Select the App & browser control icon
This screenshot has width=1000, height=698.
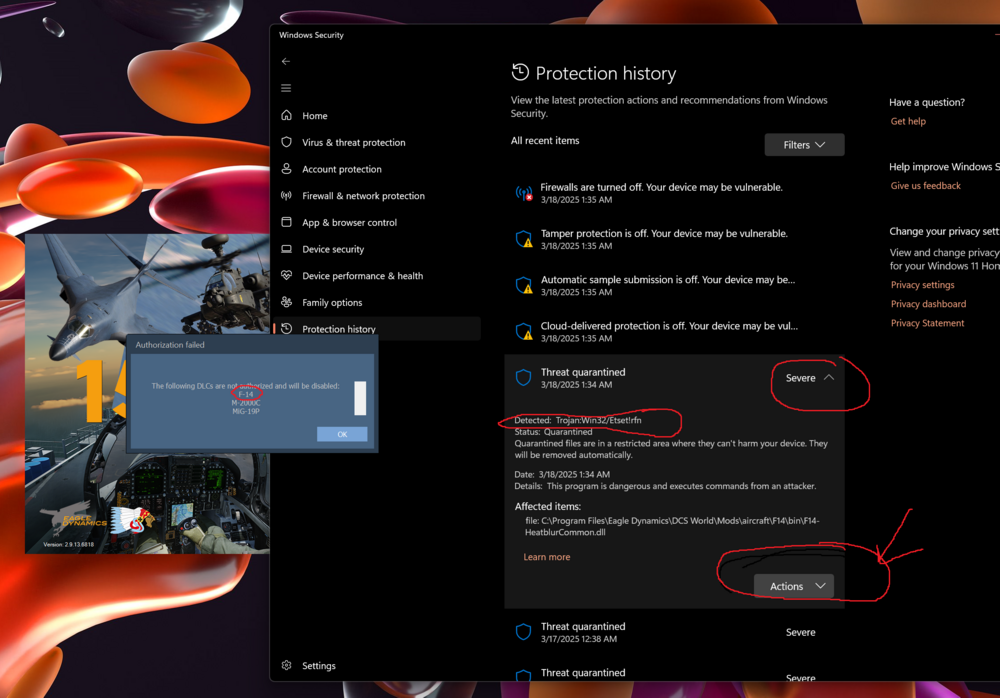coord(285,222)
